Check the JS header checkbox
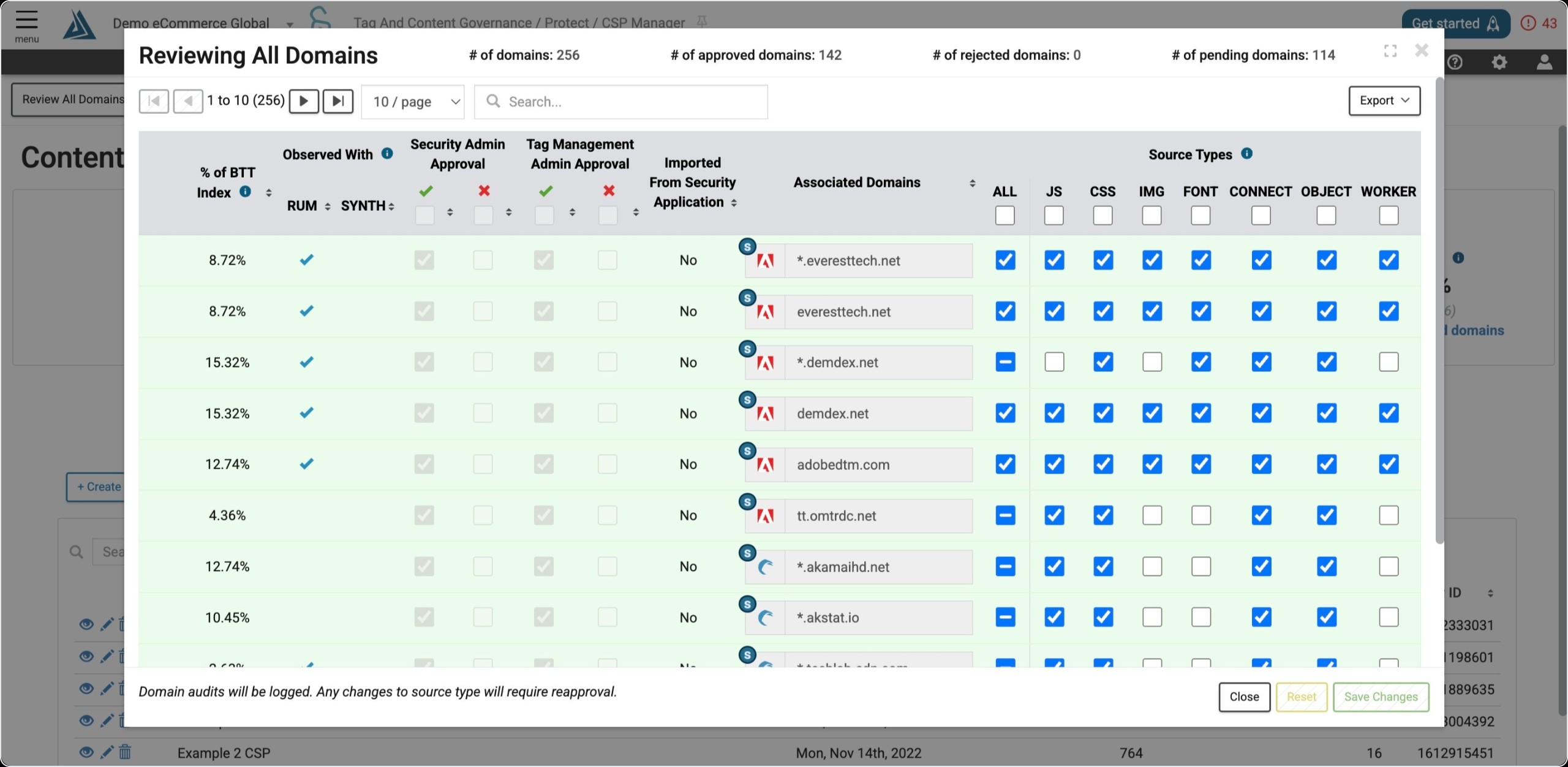The image size is (1568, 767). click(x=1054, y=216)
